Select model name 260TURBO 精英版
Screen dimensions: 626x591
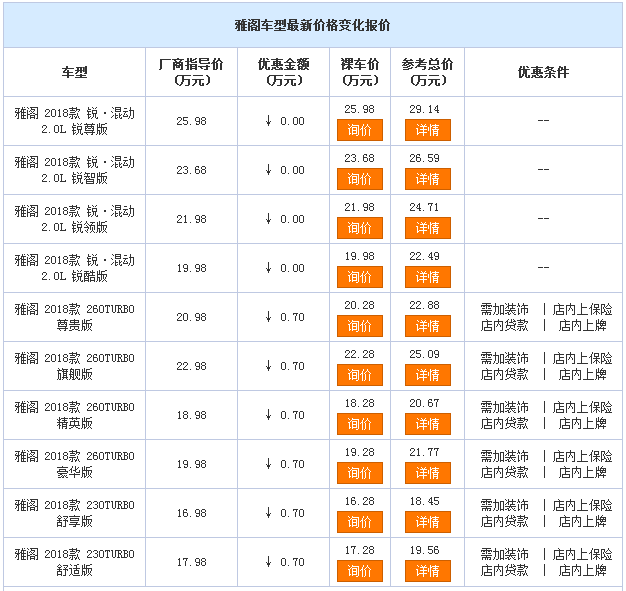click(75, 415)
